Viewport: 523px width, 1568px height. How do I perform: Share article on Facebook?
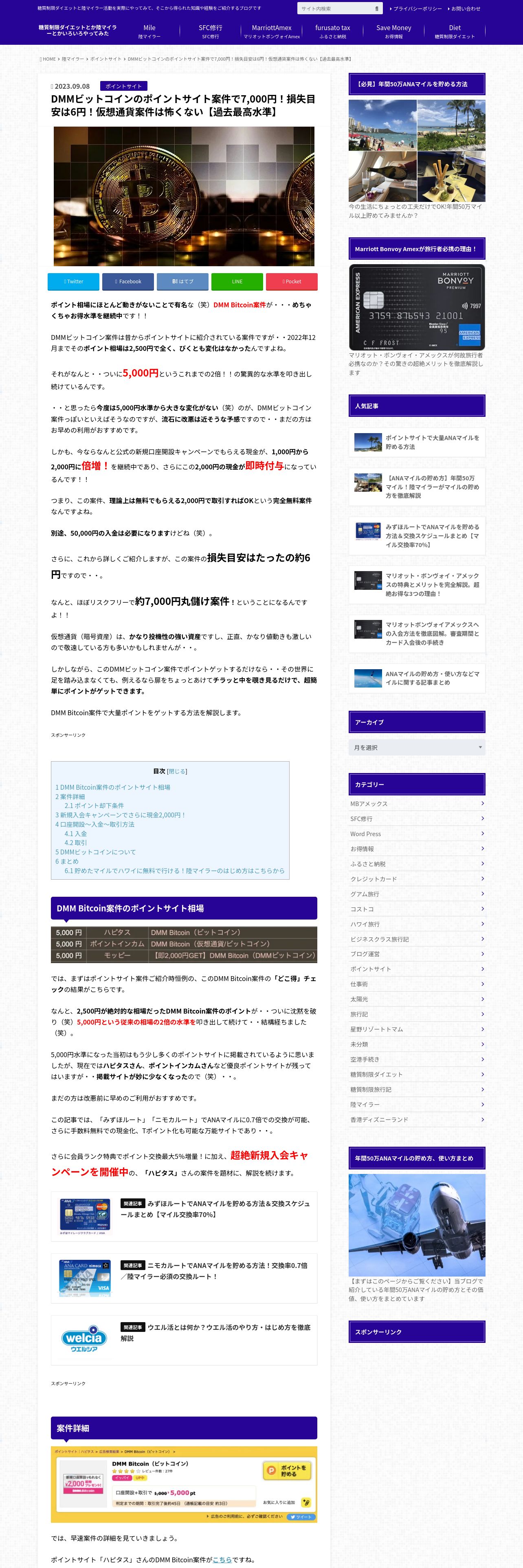127,281
